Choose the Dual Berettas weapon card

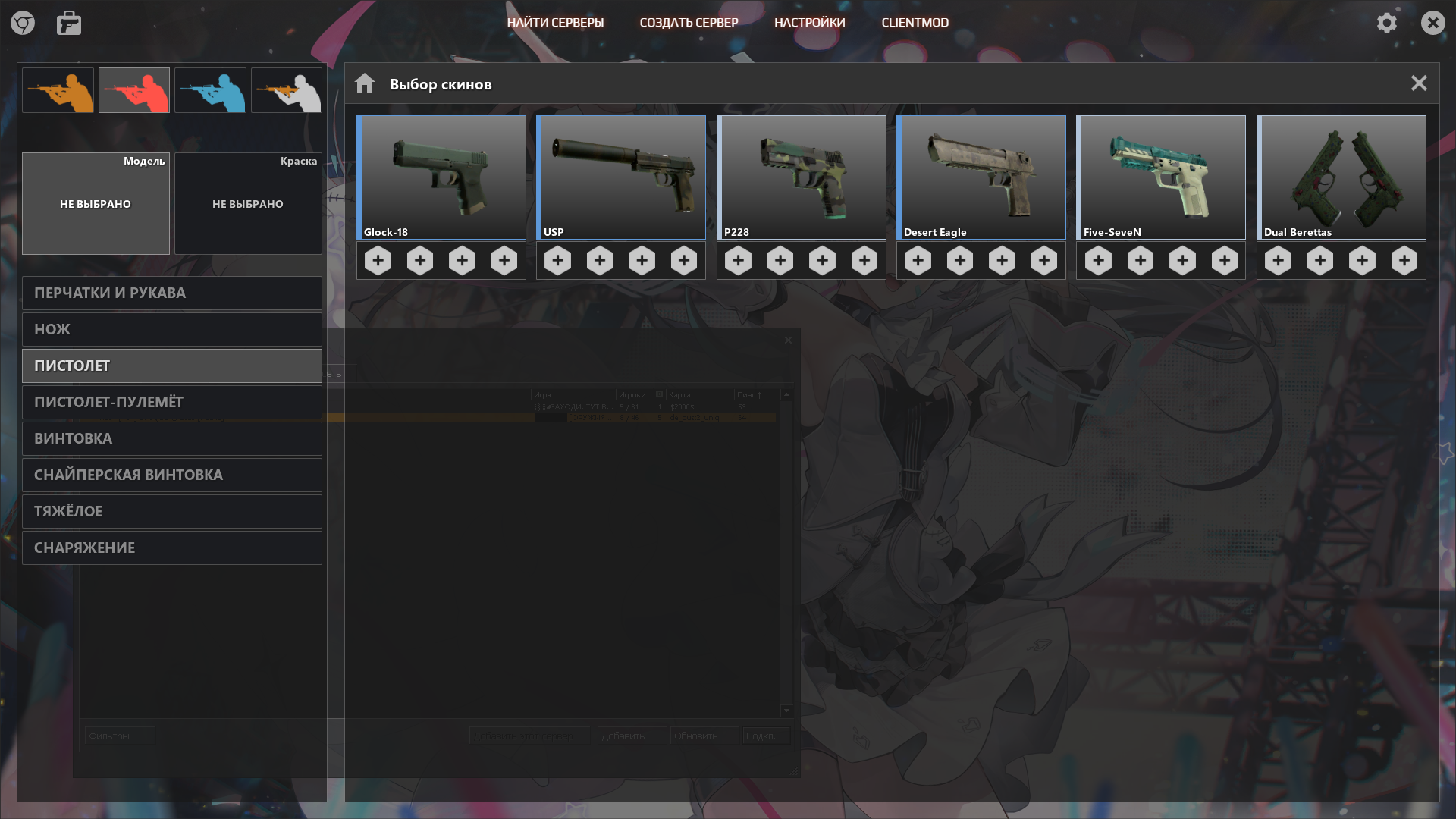1341,177
